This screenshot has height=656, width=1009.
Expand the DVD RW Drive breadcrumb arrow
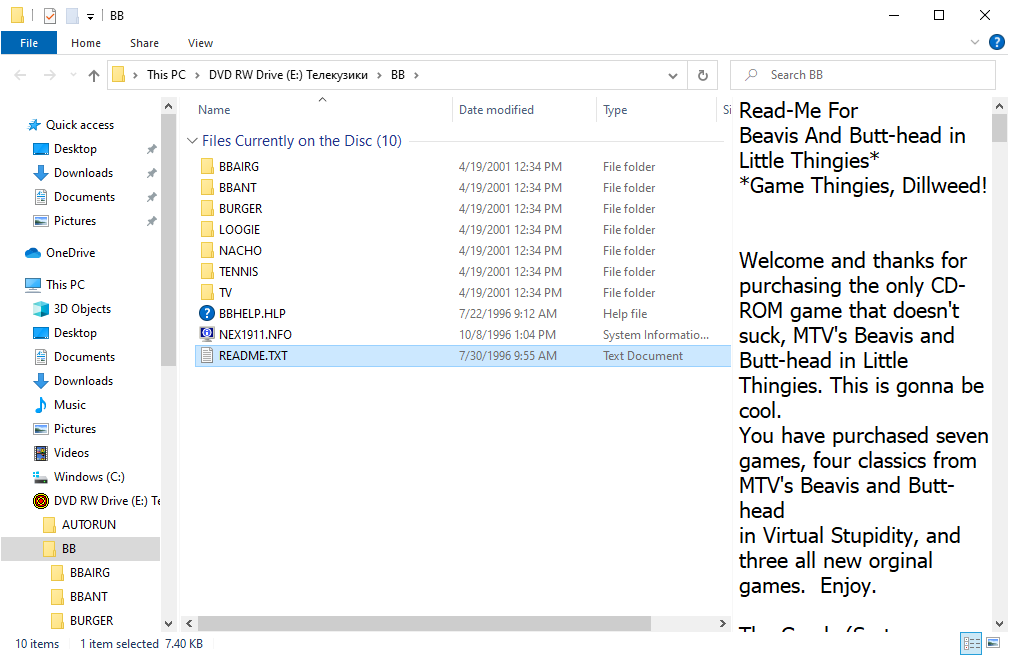[x=379, y=75]
